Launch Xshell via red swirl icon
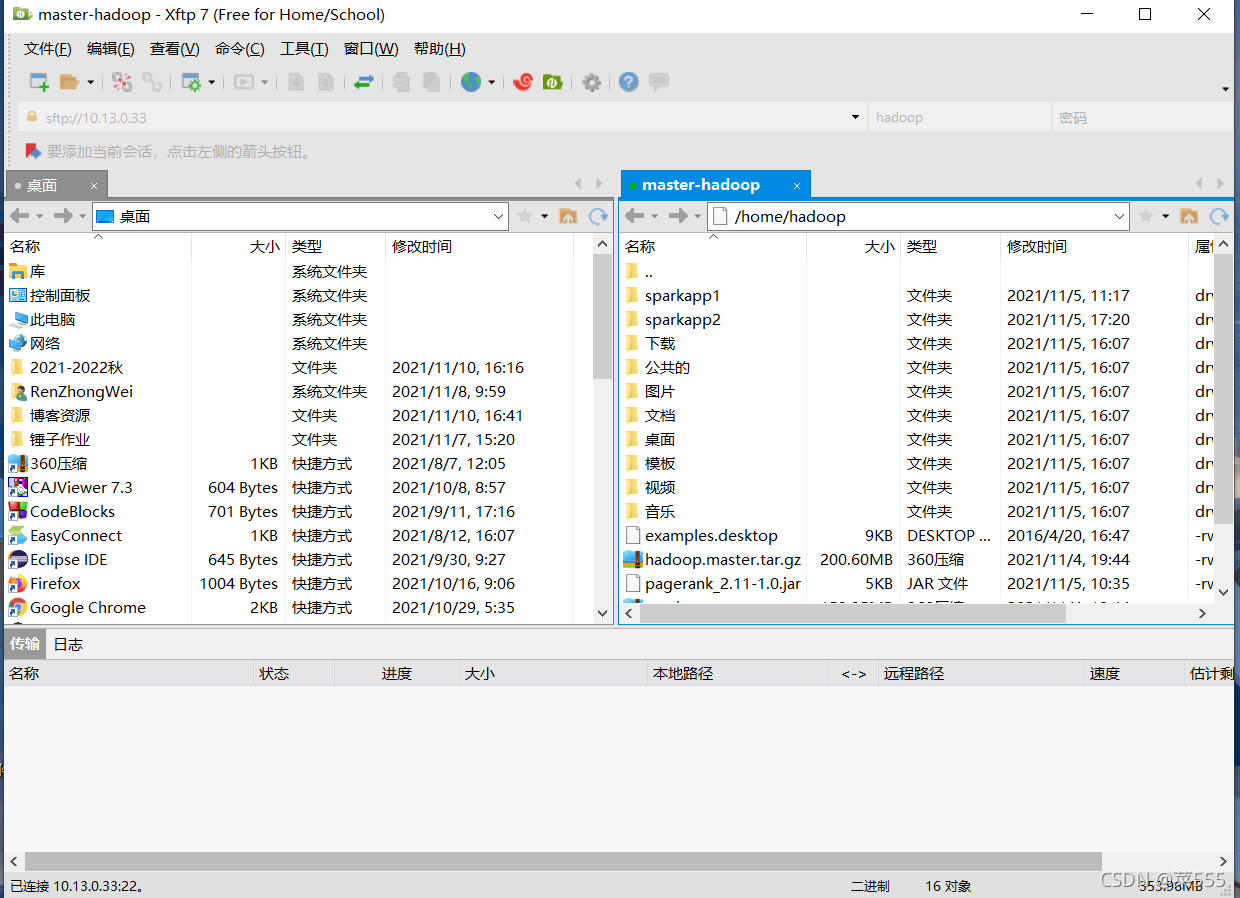This screenshot has height=898, width=1240. pyautogui.click(x=522, y=82)
